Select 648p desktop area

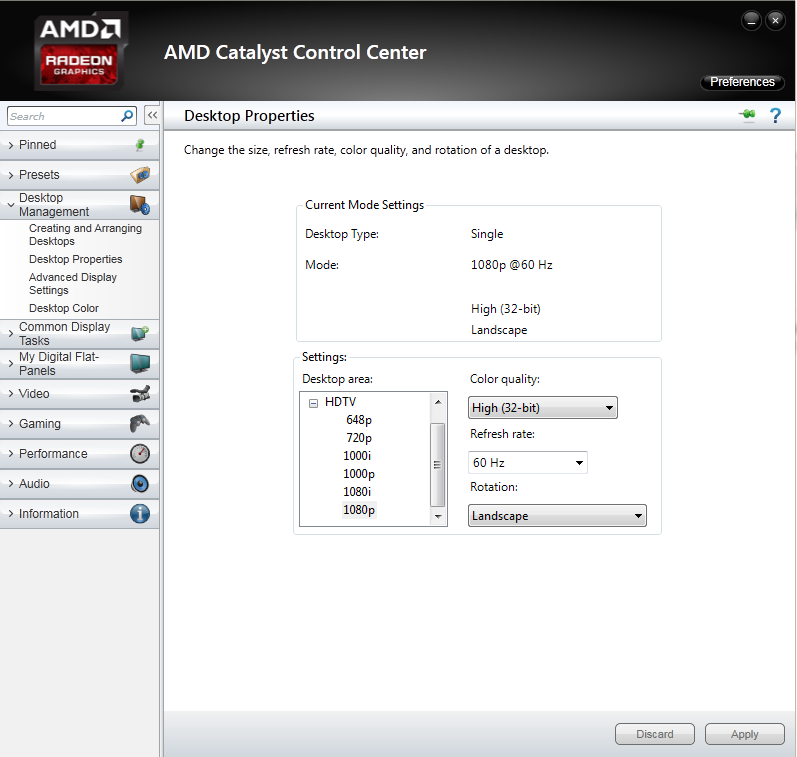coord(359,420)
